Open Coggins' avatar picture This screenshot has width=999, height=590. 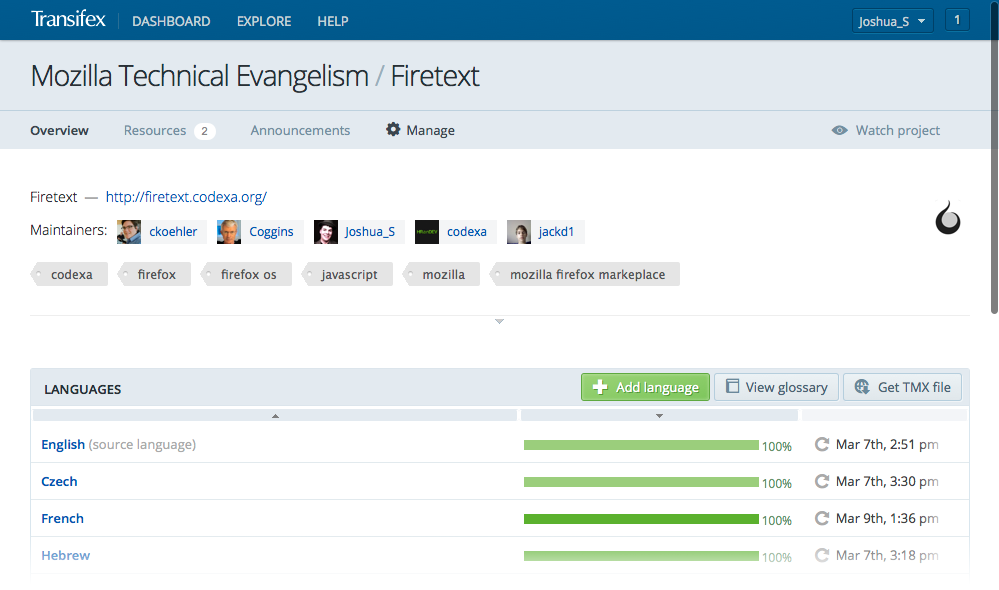click(229, 232)
